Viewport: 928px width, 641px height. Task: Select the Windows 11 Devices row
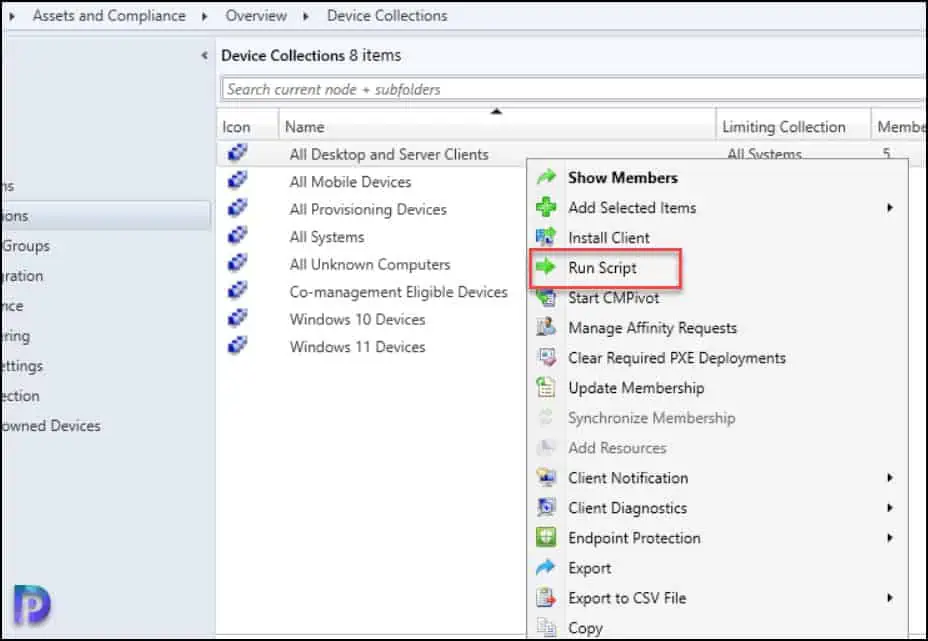(x=371, y=347)
